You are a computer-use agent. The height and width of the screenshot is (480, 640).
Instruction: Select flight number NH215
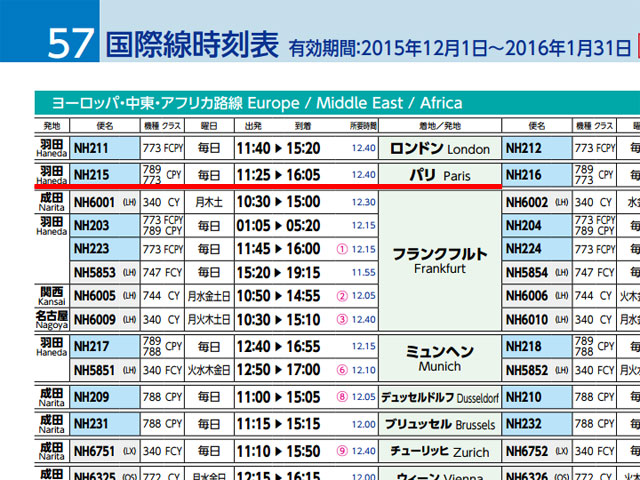click(x=91, y=175)
